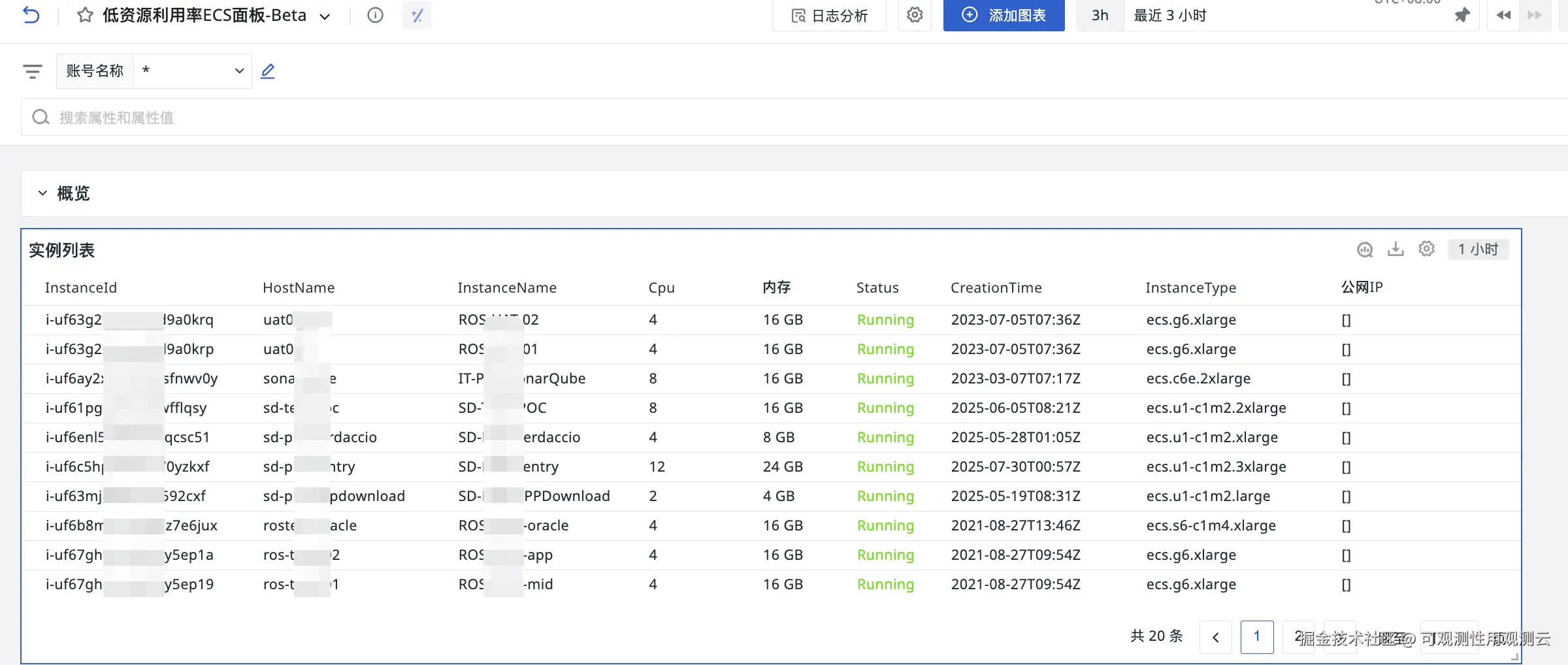Viewport: 1568px width, 665px height.
Task: Sort by Status column header
Action: pos(877,288)
